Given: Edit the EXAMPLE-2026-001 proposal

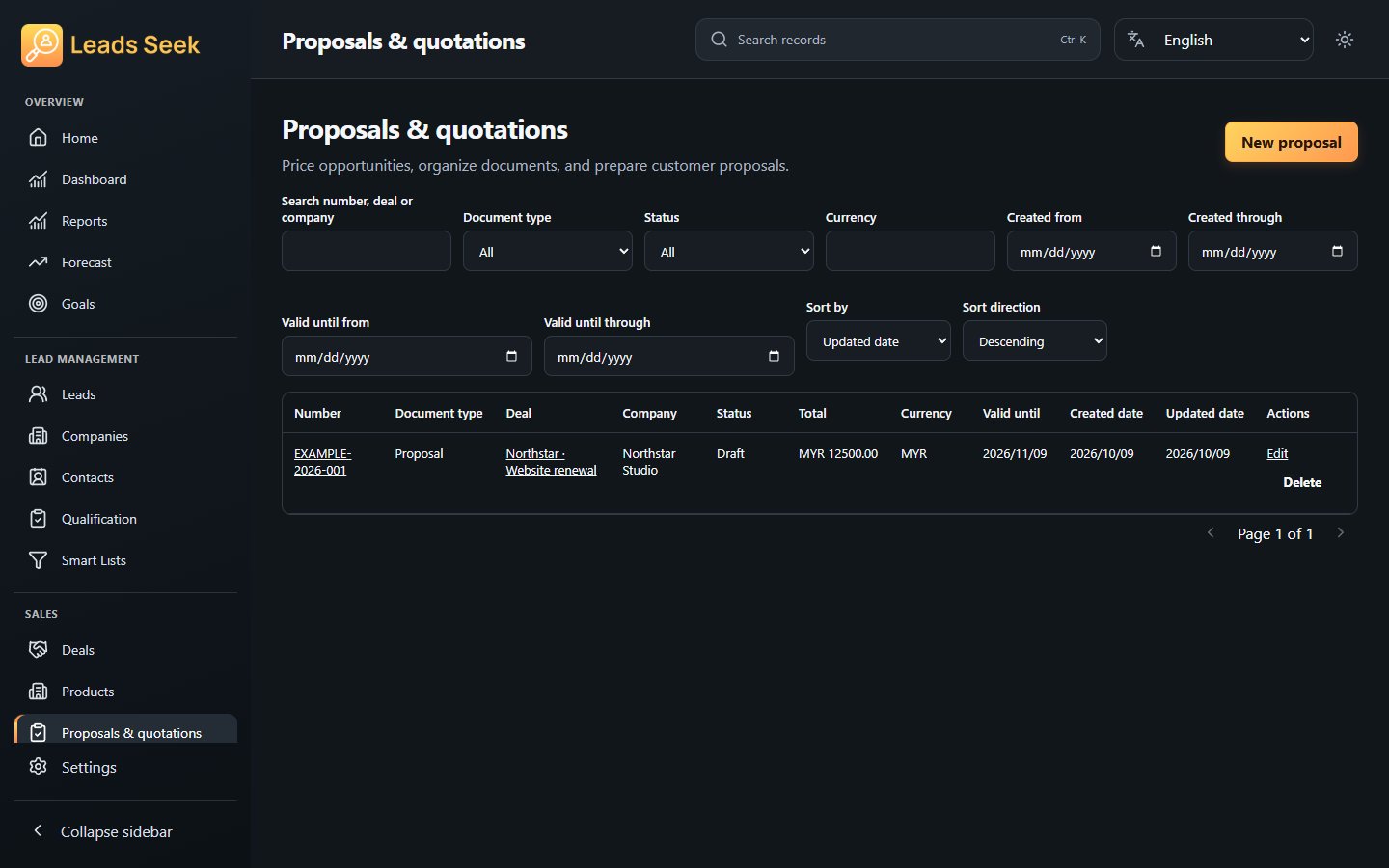Looking at the screenshot, I should click(x=1277, y=453).
